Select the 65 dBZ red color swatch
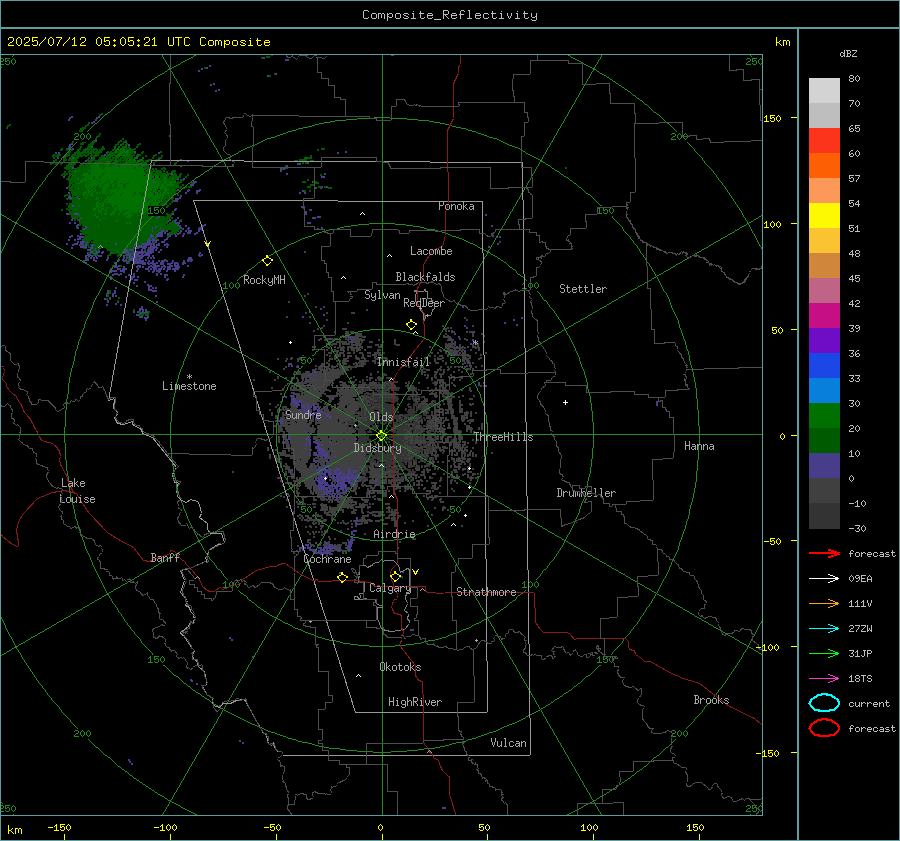 click(824, 140)
